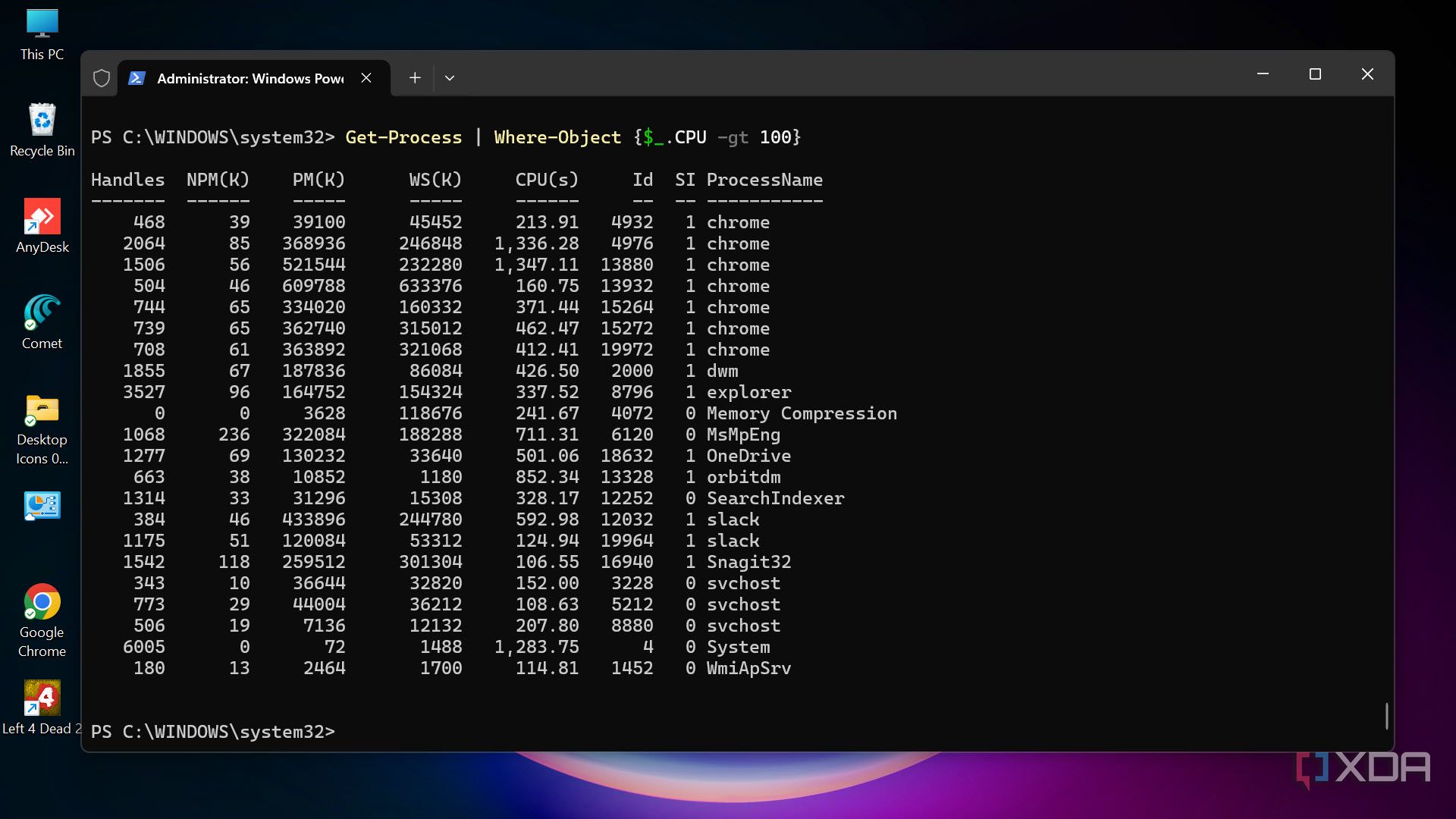Click the admin shield icon in title bar

(x=102, y=78)
